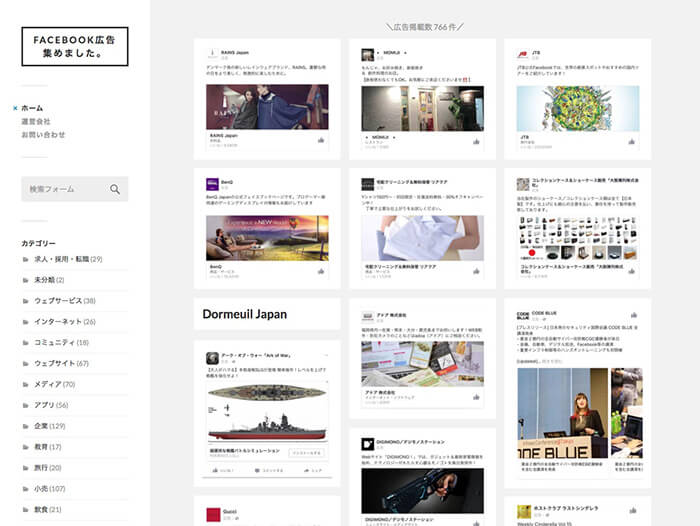Viewport: 700px width, 526px height.
Task: Open category 企業 (129)
Action: [50, 426]
